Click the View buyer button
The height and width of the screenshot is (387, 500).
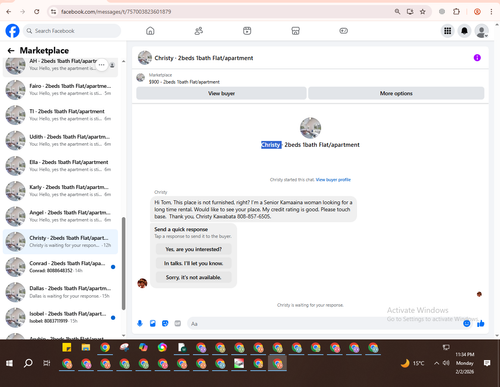[221, 93]
